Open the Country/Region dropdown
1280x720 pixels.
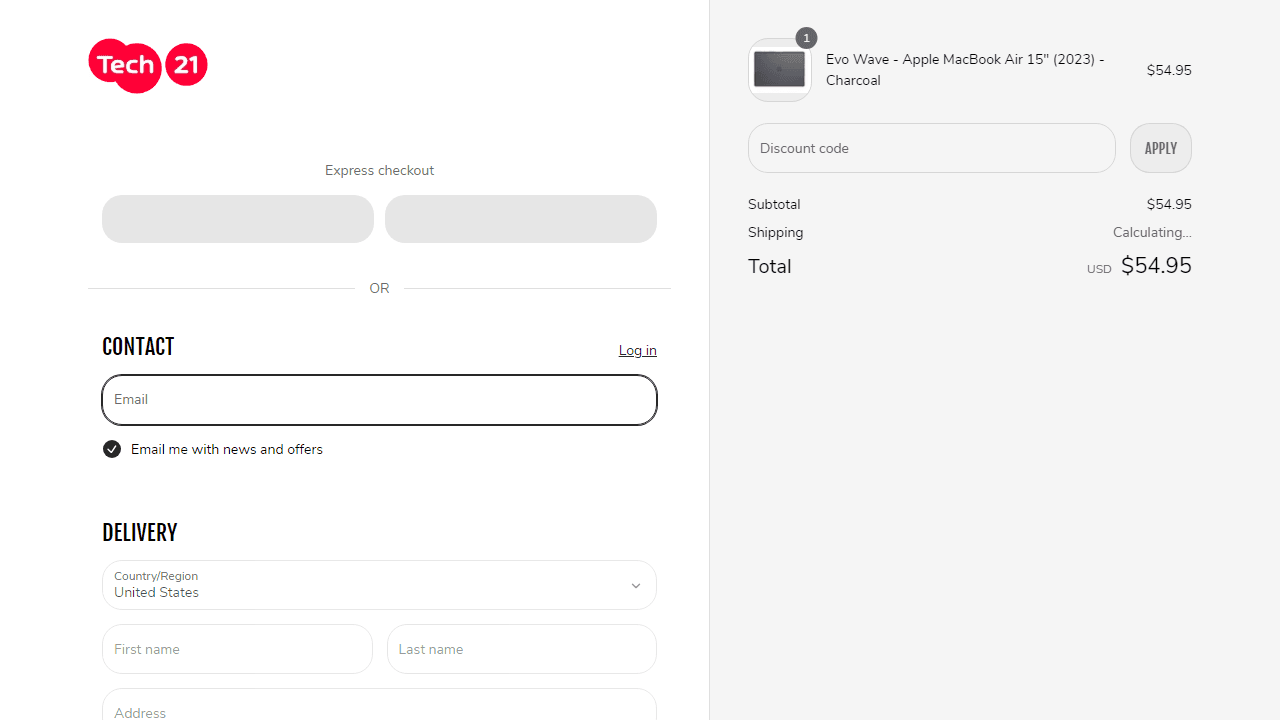379,585
